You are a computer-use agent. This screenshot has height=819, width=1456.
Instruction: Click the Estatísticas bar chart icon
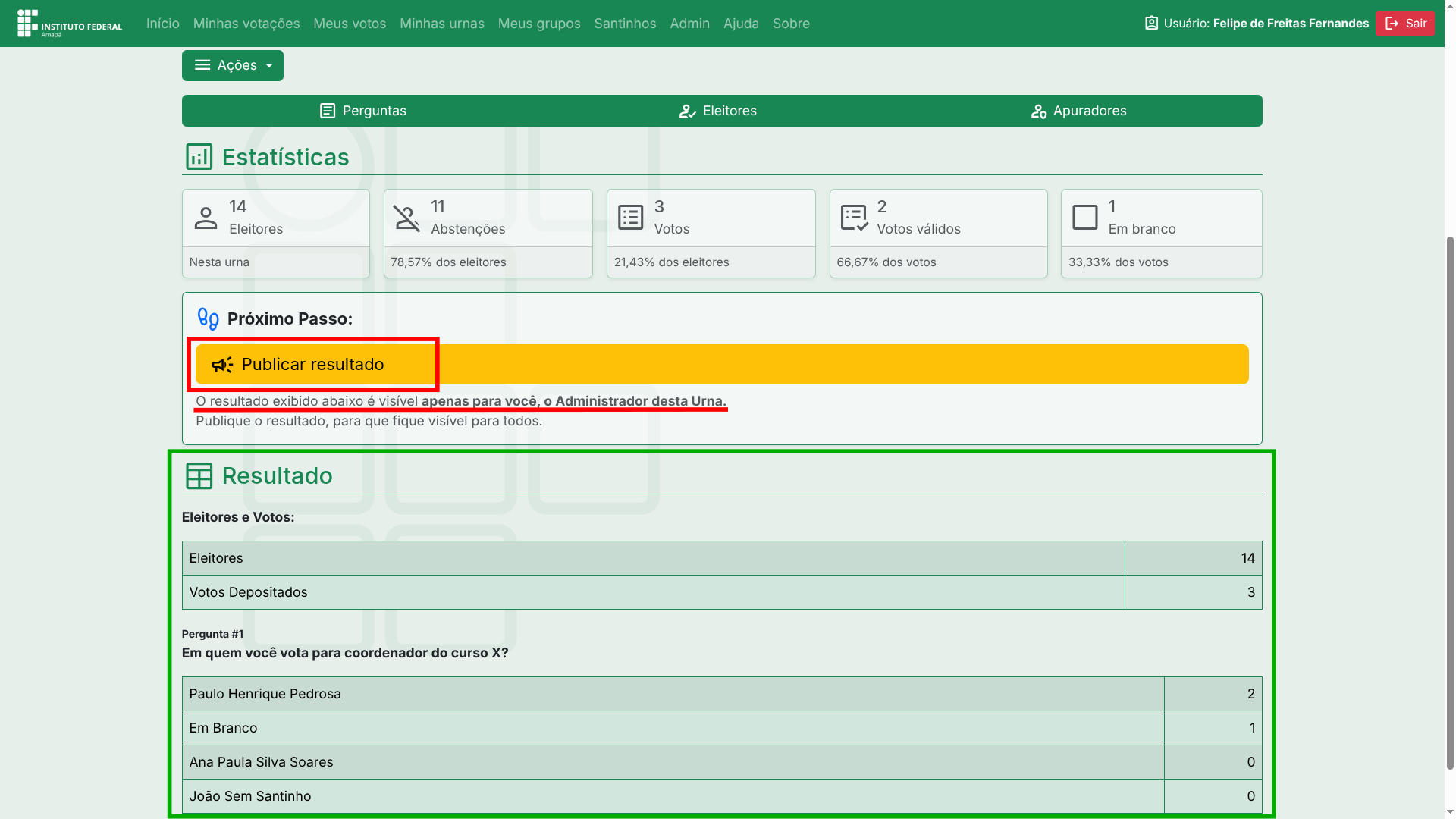click(199, 157)
